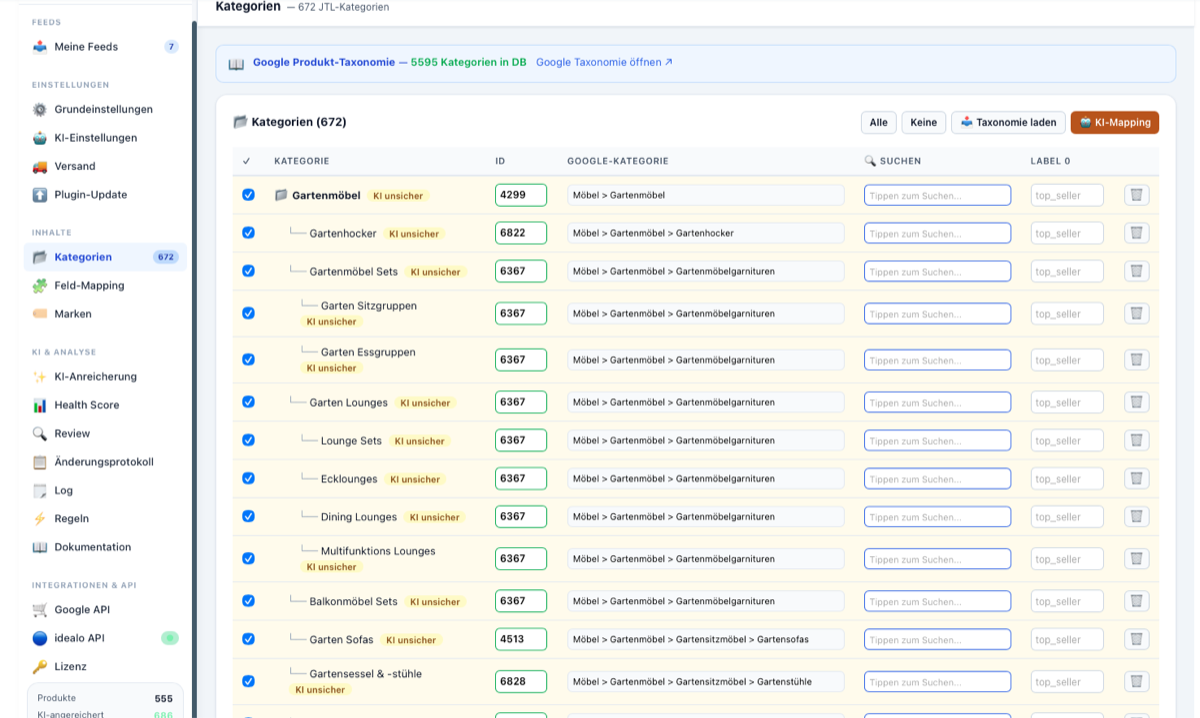Screen dimensions: 1200x718
Task: Click Taxonomie laden button
Action: coord(1008,123)
